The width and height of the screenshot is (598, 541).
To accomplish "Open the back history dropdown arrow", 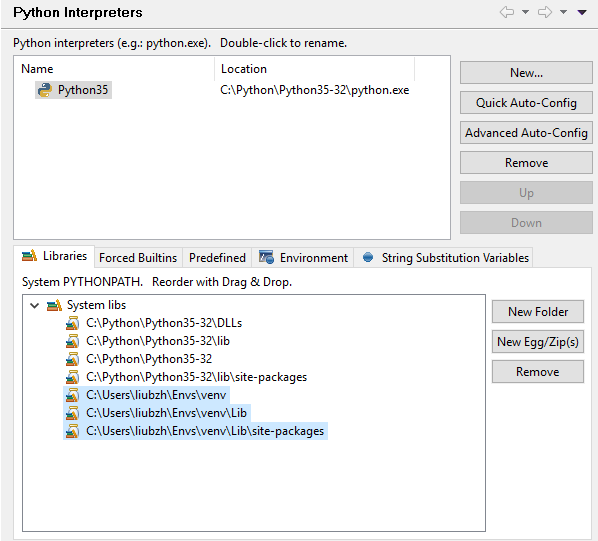I will (x=526, y=12).
